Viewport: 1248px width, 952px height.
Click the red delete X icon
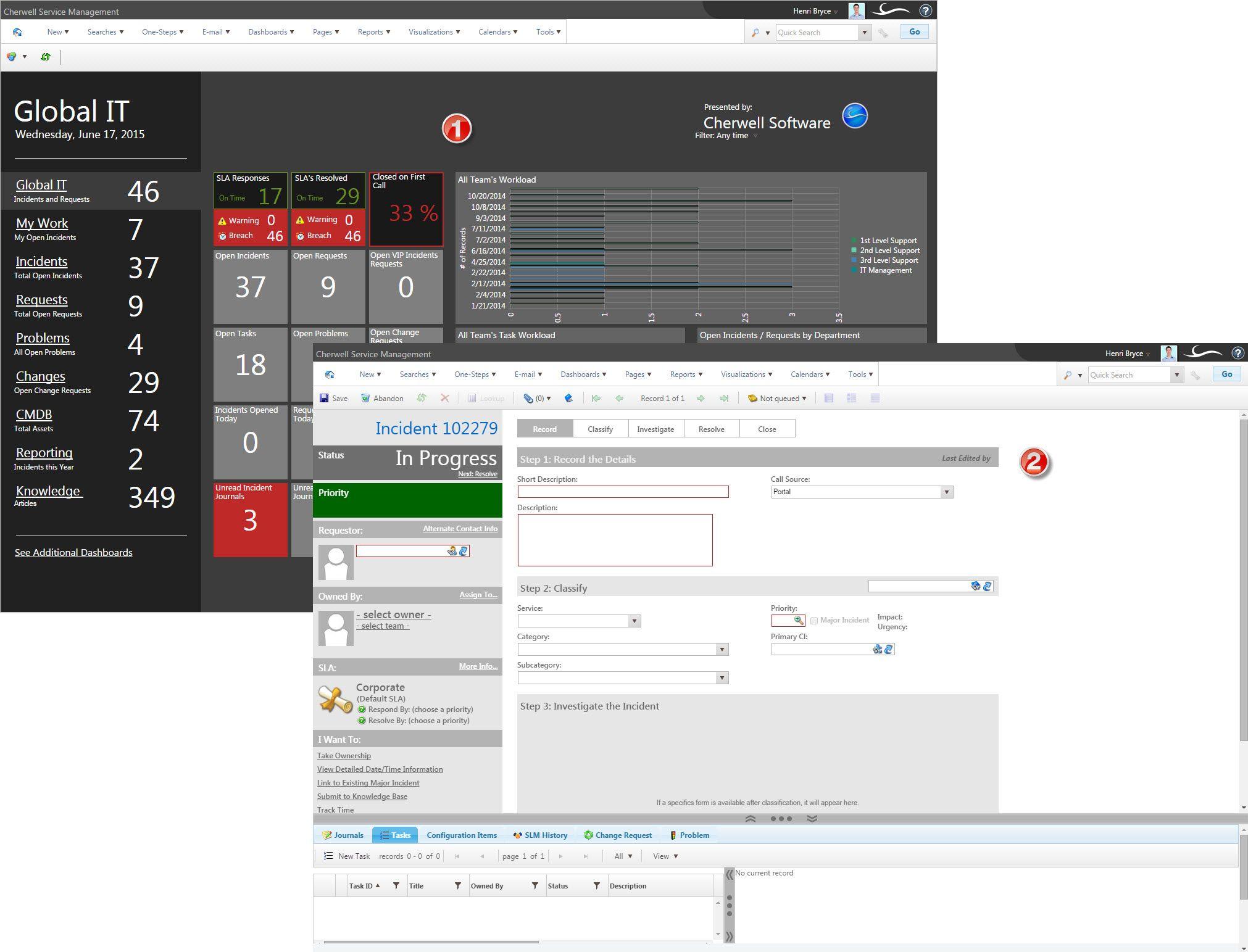pos(444,399)
